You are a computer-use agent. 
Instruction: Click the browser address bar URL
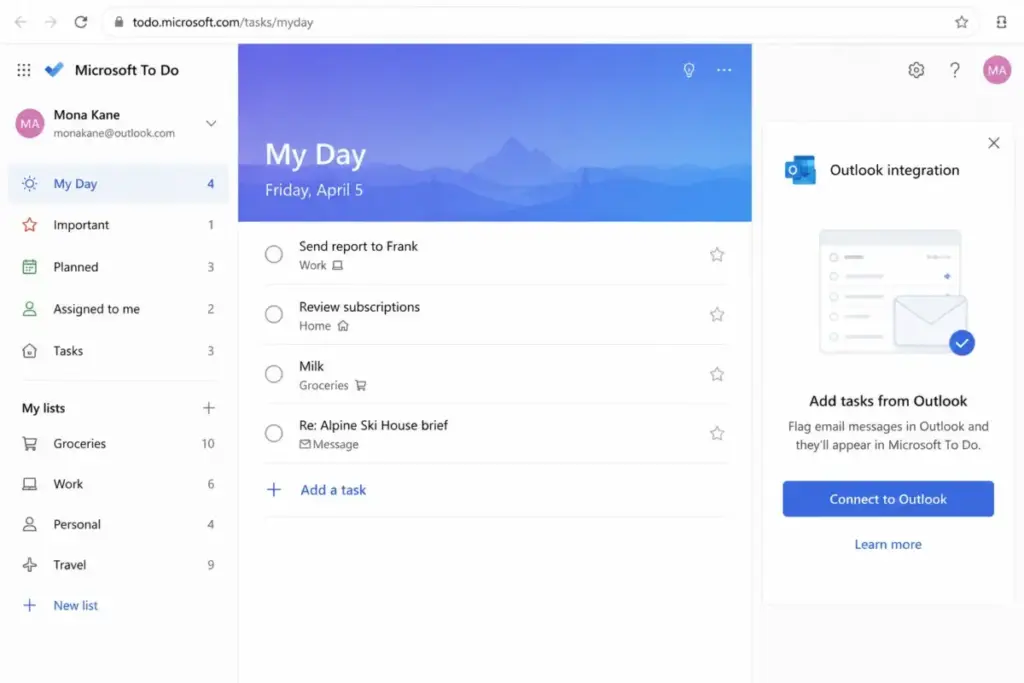[x=223, y=22]
